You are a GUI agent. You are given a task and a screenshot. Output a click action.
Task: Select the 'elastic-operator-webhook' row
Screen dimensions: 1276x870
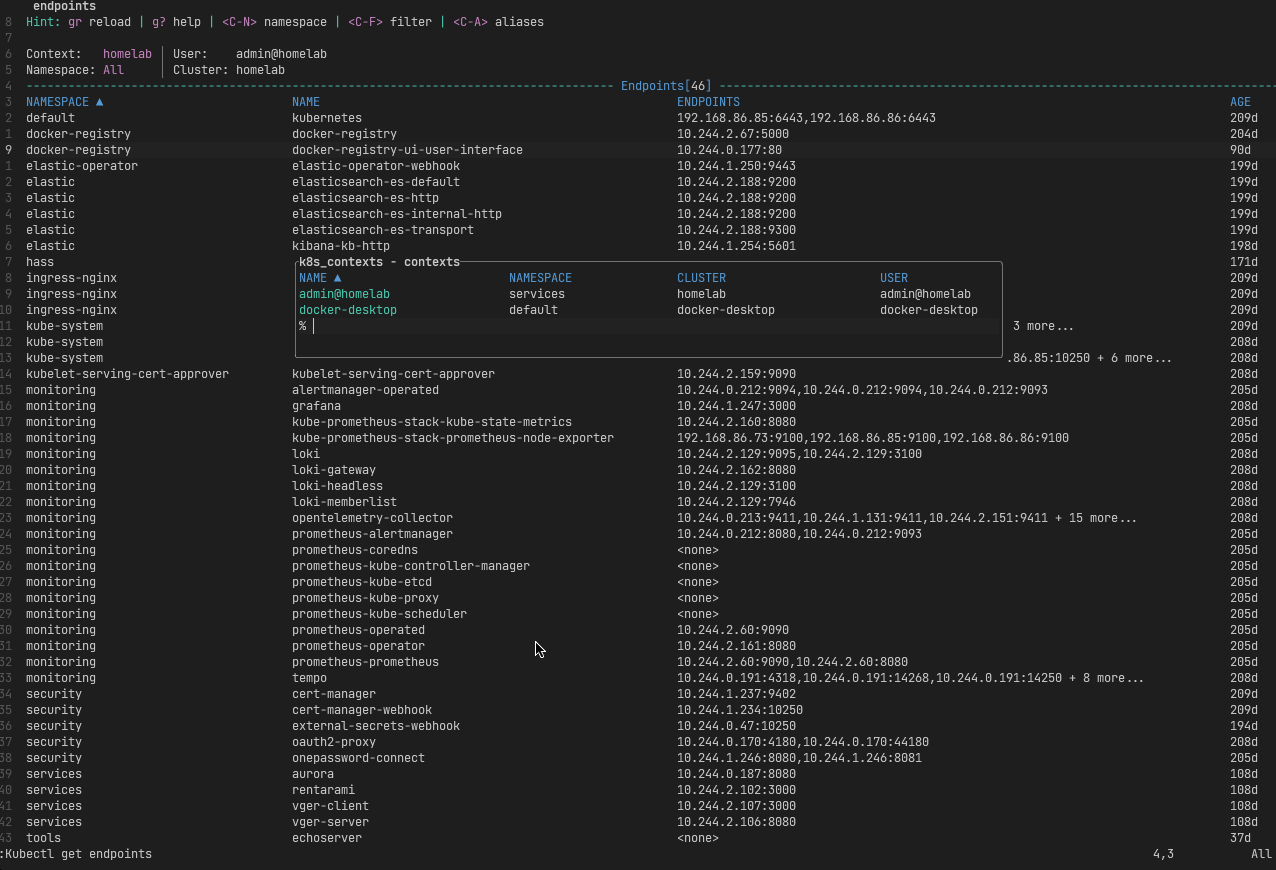coord(638,166)
